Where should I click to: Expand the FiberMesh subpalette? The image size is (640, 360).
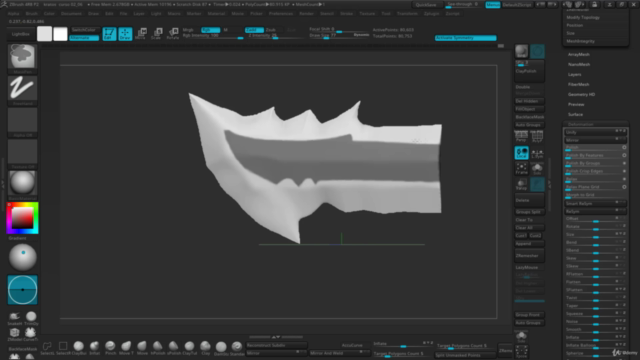coord(578,84)
